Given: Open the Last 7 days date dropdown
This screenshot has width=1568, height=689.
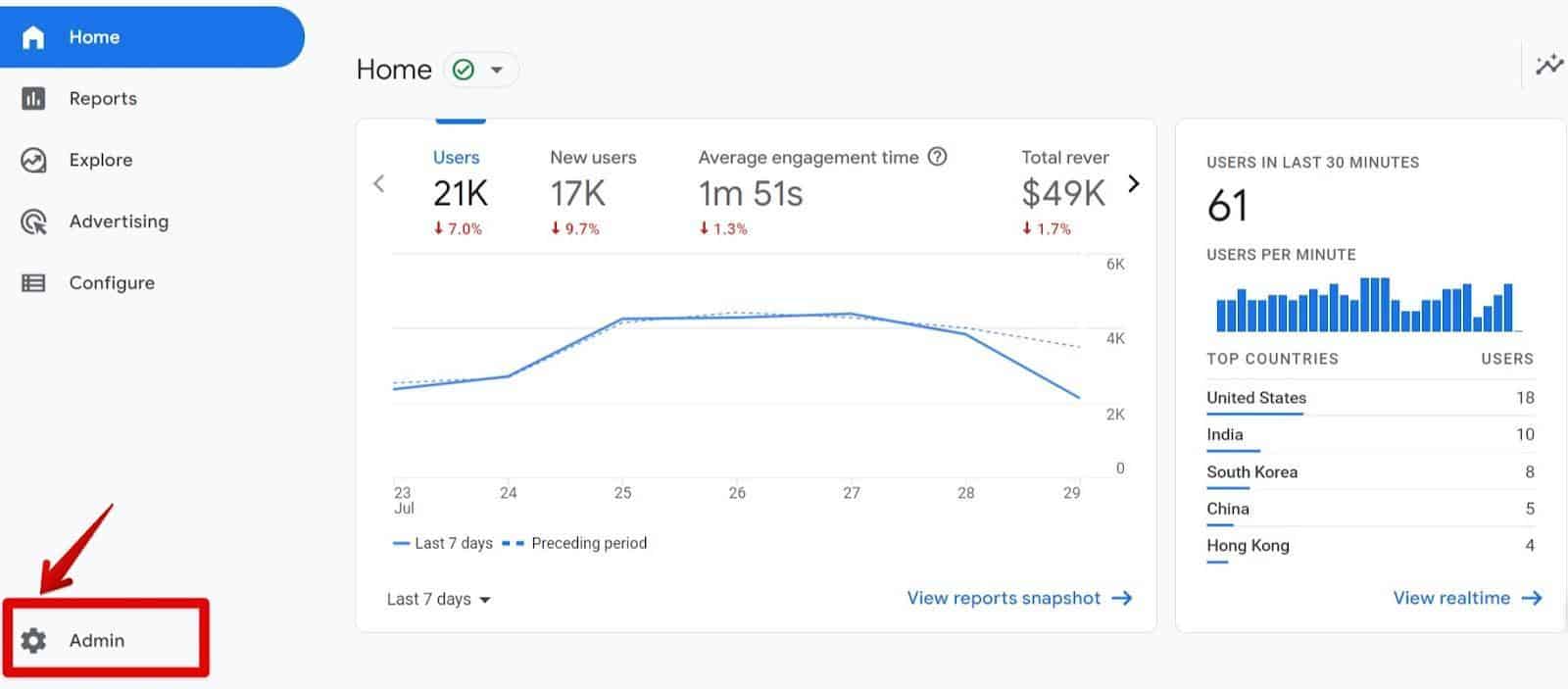Looking at the screenshot, I should click(438, 599).
